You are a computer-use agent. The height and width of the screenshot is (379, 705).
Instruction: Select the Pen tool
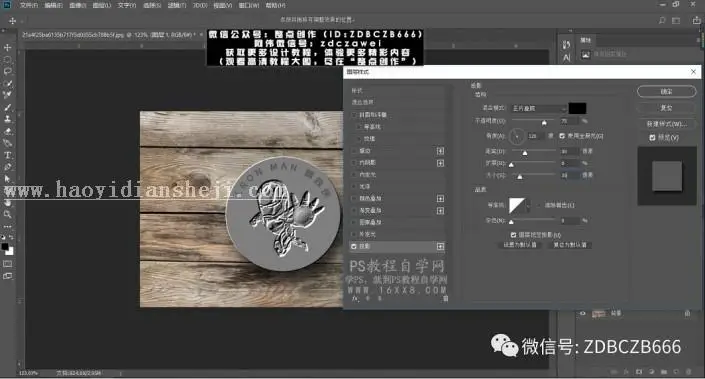coord(8,167)
